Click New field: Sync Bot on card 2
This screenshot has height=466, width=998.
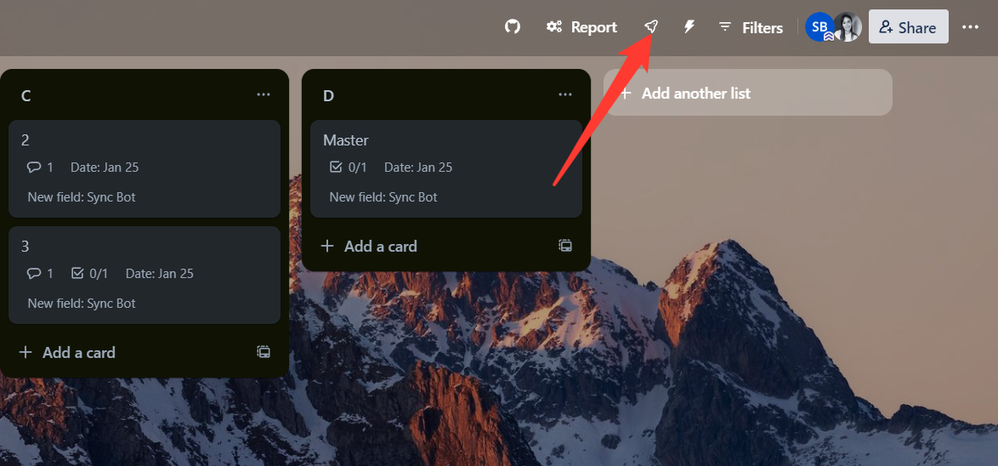(81, 197)
